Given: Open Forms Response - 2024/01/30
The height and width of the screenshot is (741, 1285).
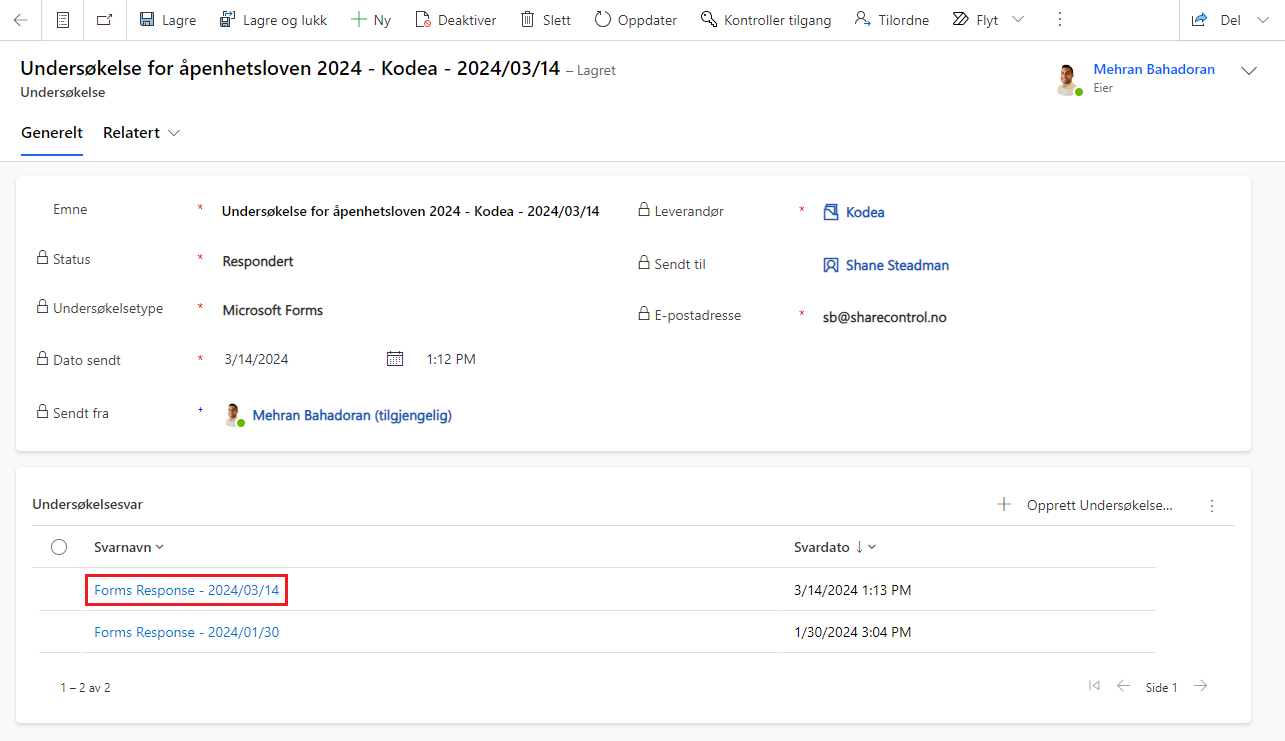Looking at the screenshot, I should click(186, 632).
